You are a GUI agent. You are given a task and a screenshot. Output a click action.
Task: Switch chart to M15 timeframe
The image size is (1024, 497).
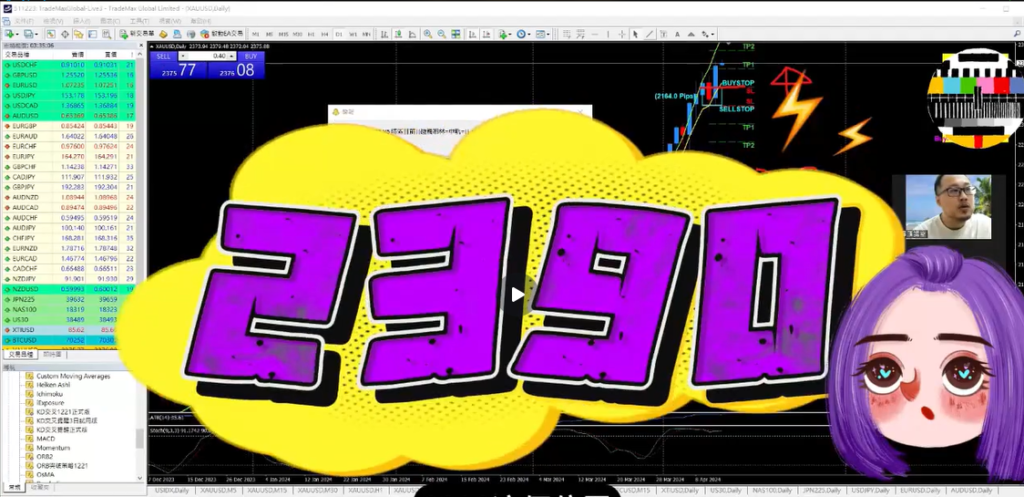pyautogui.click(x=283, y=34)
